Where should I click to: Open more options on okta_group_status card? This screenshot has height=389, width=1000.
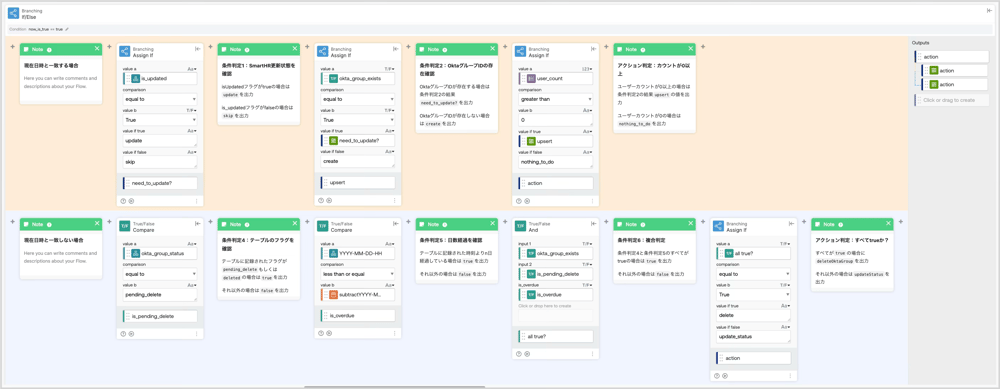click(x=197, y=334)
